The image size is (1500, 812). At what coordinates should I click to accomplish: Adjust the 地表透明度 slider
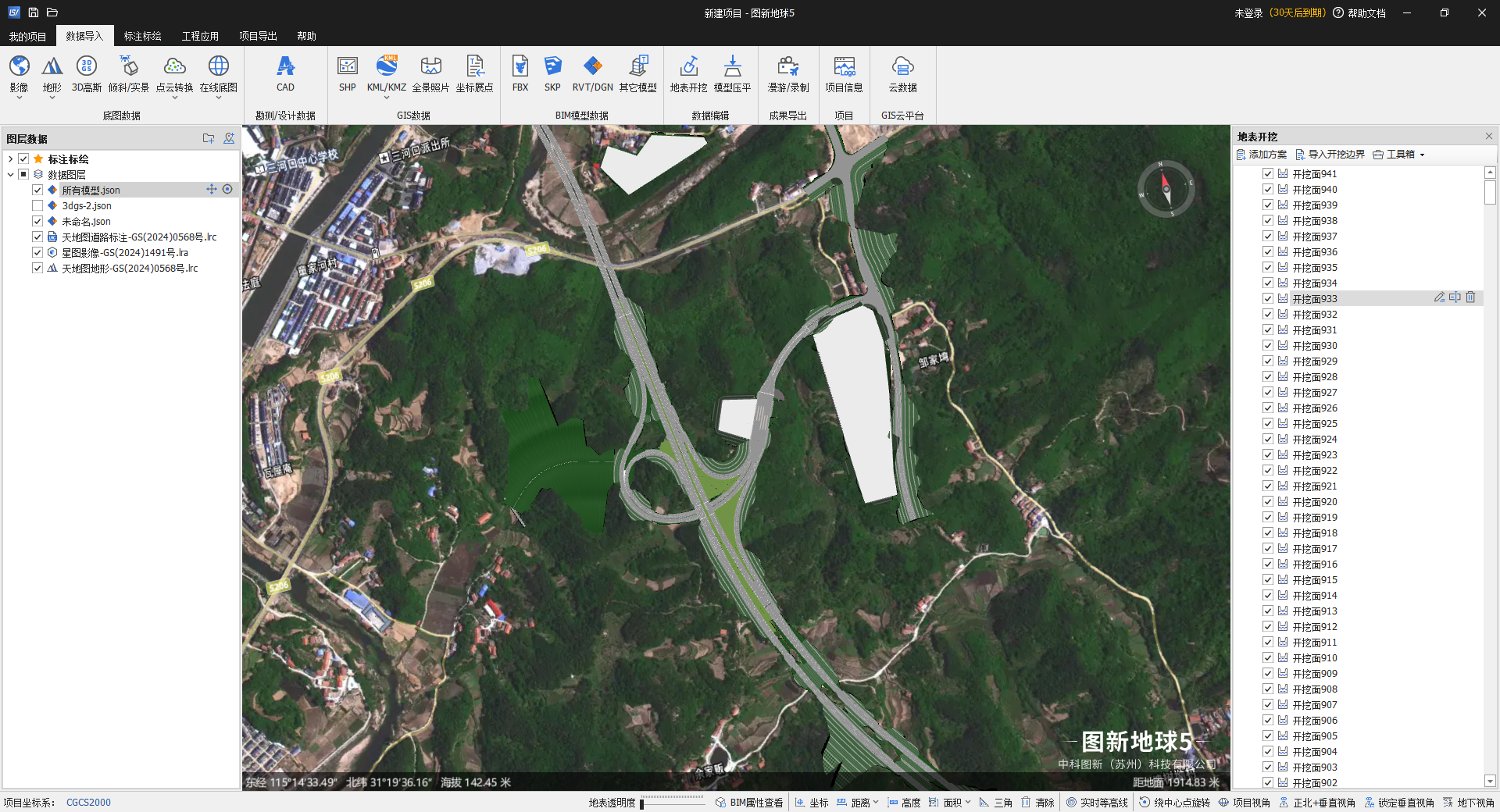[x=642, y=803]
